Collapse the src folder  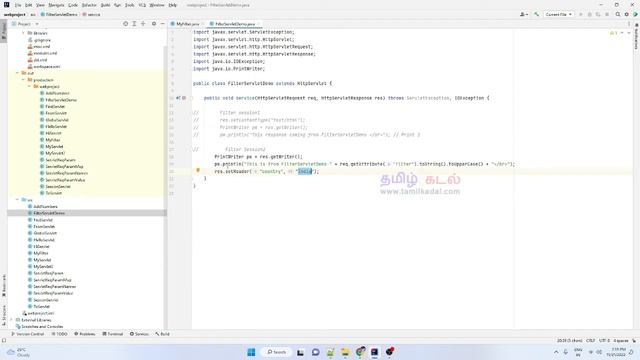pyautogui.click(x=18, y=200)
